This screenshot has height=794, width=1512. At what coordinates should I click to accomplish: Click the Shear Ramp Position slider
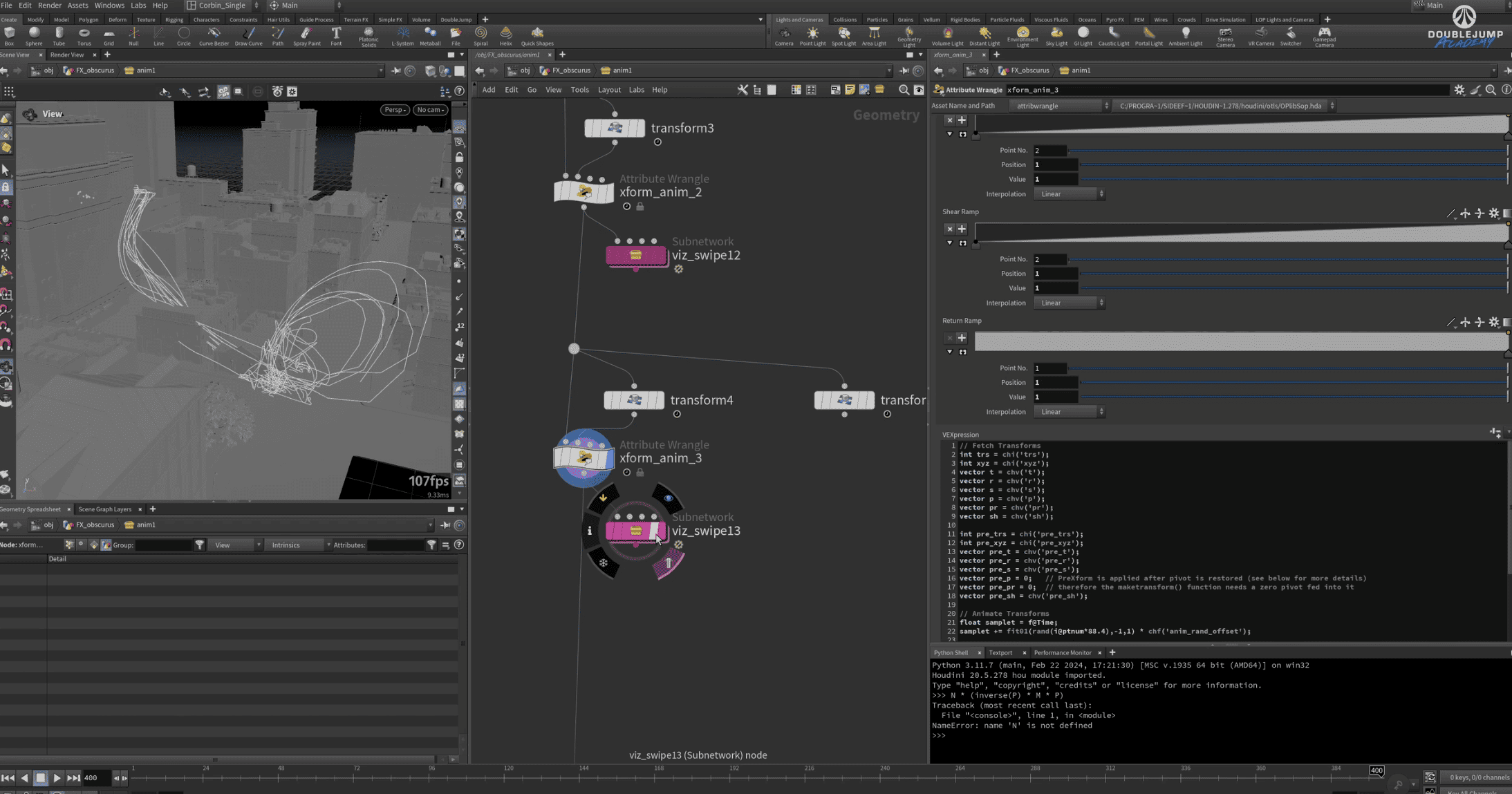coord(1294,274)
